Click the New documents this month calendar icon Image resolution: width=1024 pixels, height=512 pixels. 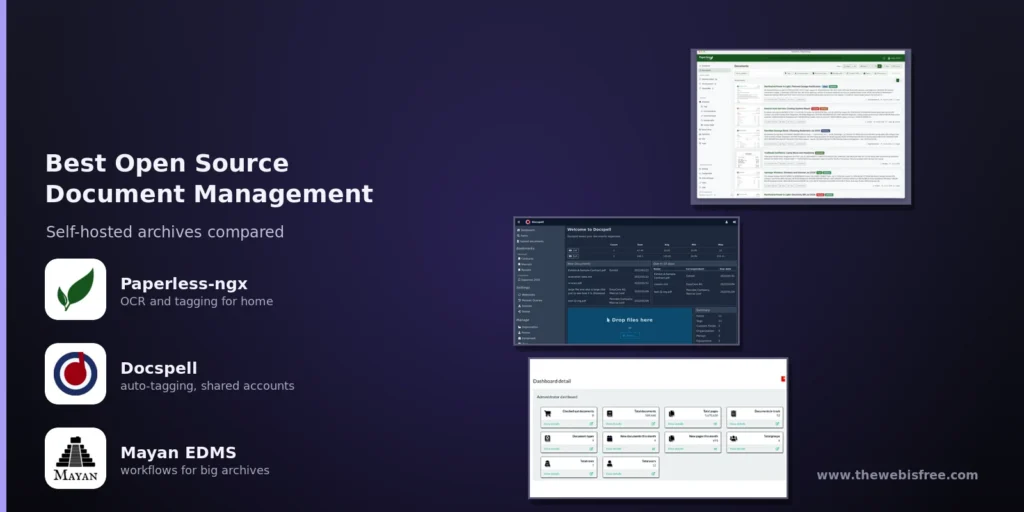click(609, 439)
